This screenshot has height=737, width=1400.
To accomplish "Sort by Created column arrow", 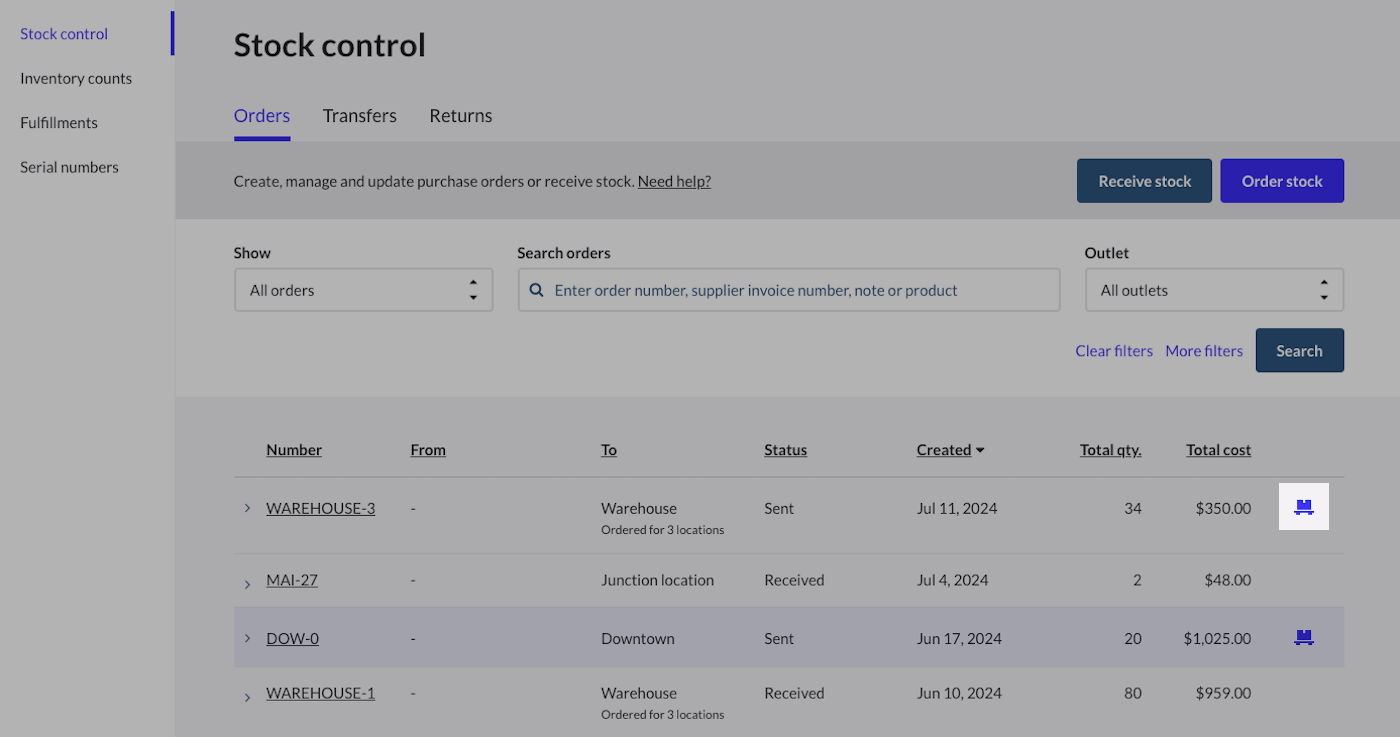I will tap(980, 451).
